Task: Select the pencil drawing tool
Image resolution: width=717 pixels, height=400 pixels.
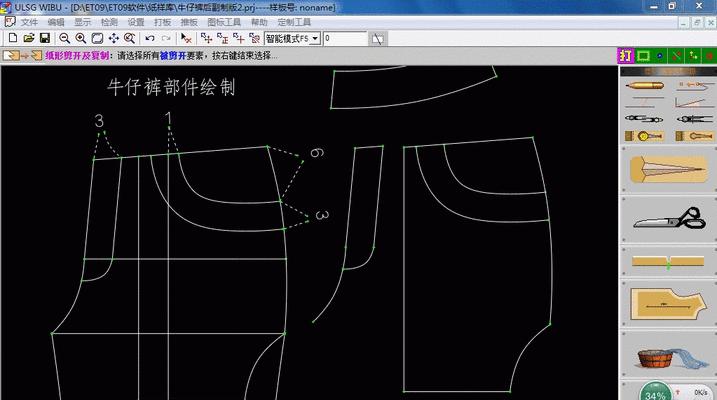Action: point(645,85)
